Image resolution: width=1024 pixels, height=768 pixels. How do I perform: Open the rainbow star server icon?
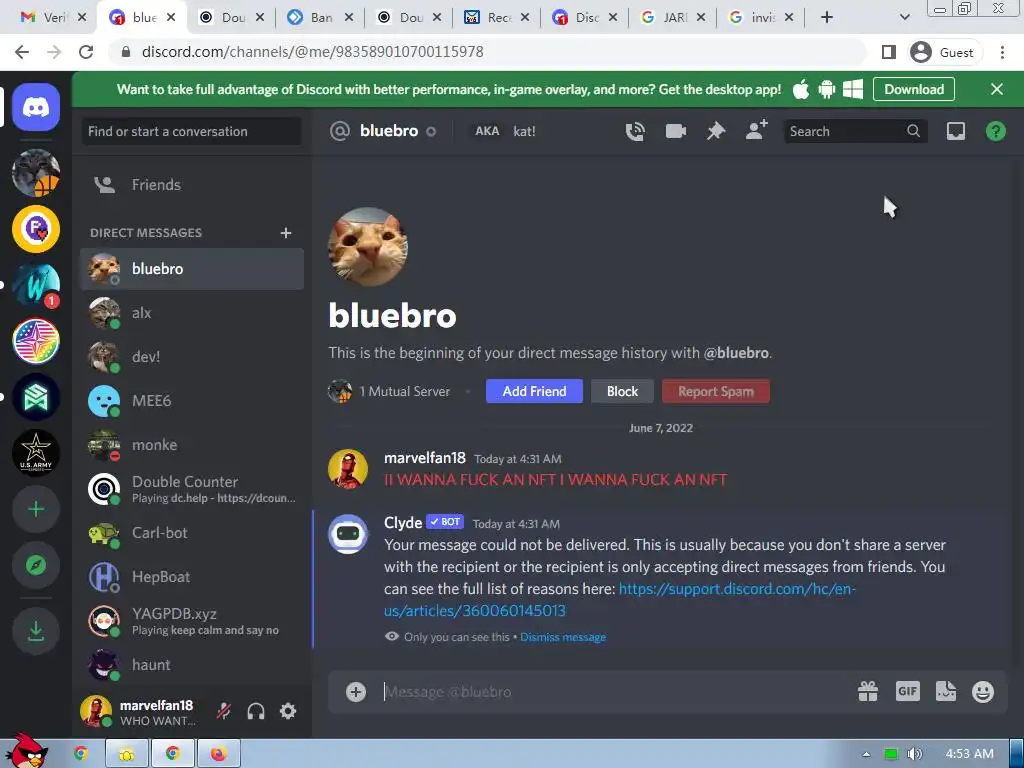click(36, 341)
